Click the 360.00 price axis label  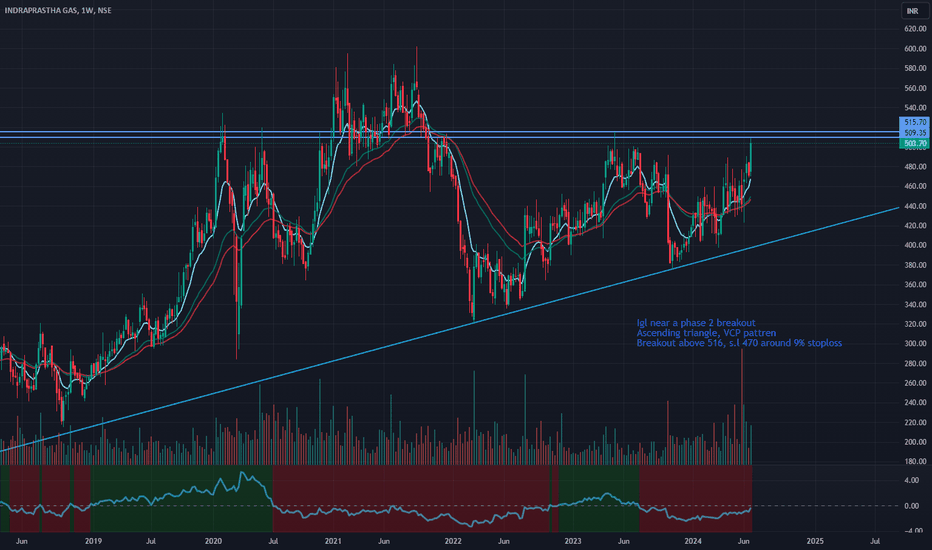point(915,284)
